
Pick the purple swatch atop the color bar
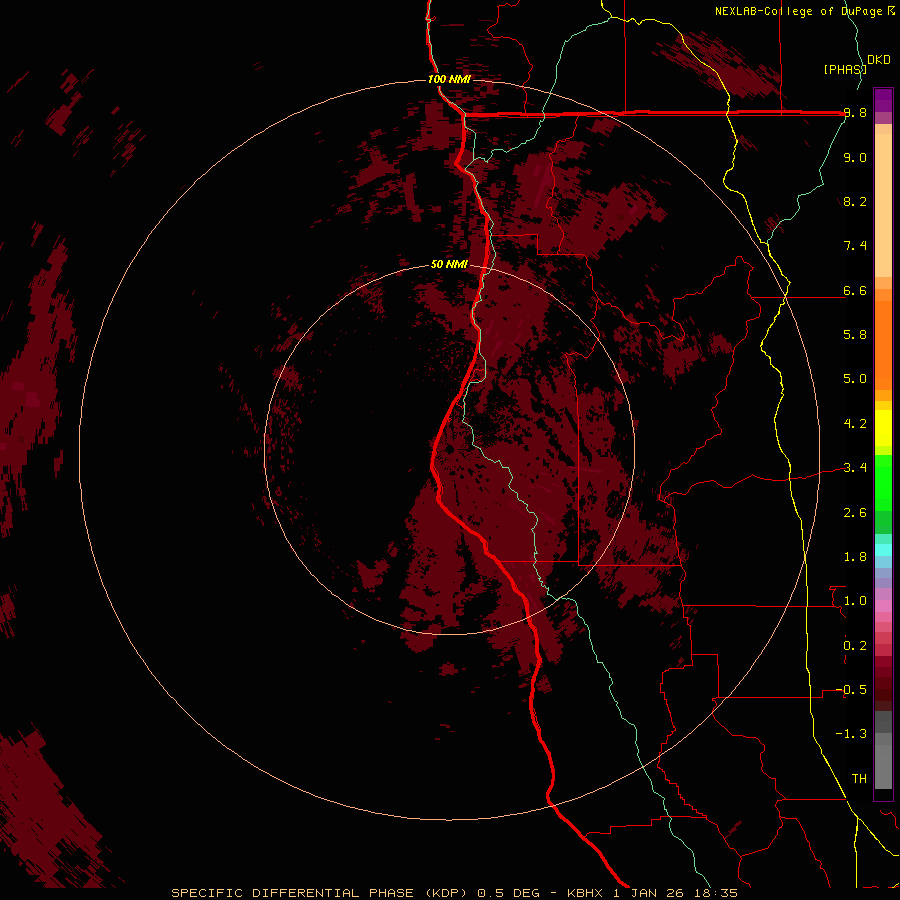pos(883,100)
